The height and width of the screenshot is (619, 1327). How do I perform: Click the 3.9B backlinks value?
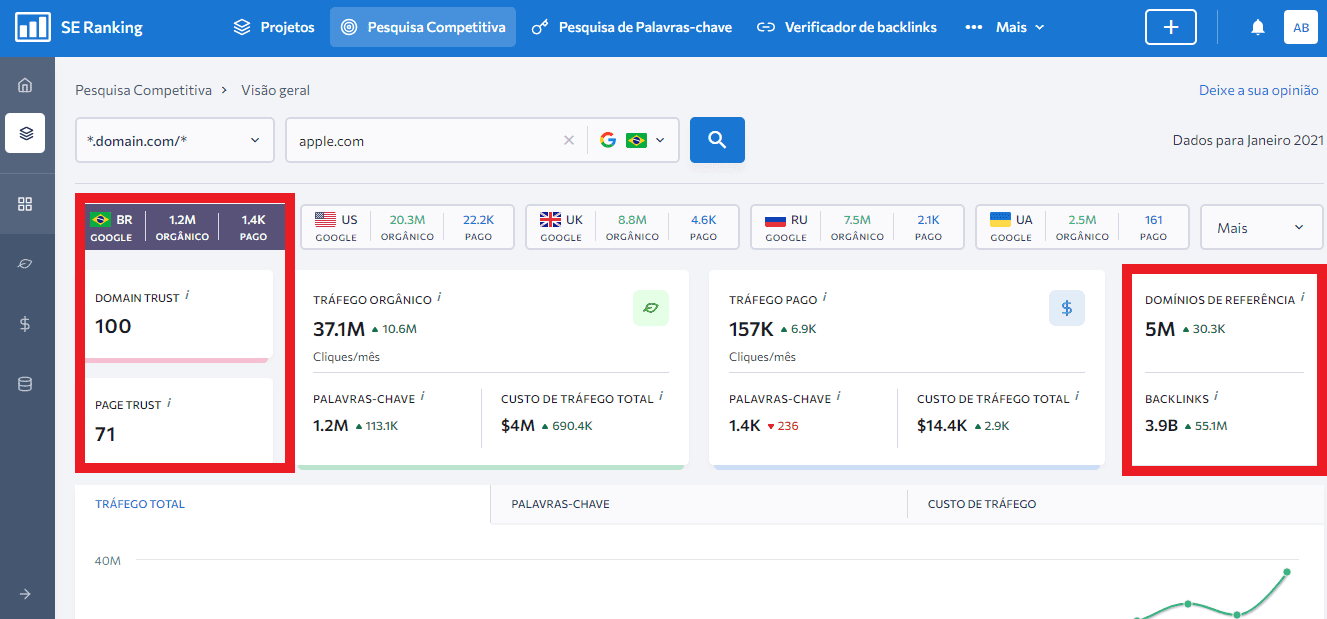tap(1161, 425)
